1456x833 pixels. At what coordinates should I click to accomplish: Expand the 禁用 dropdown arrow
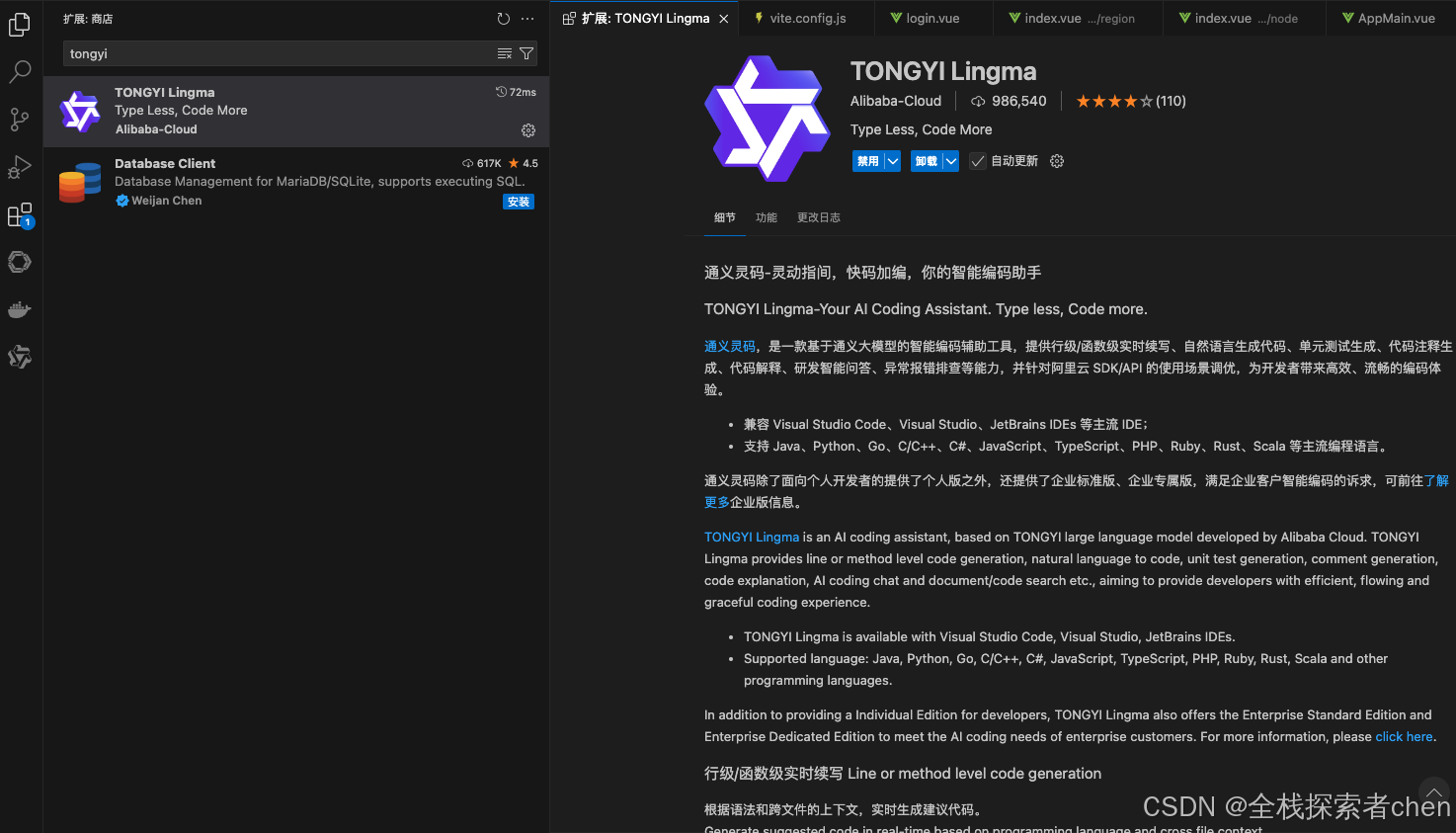[892, 161]
